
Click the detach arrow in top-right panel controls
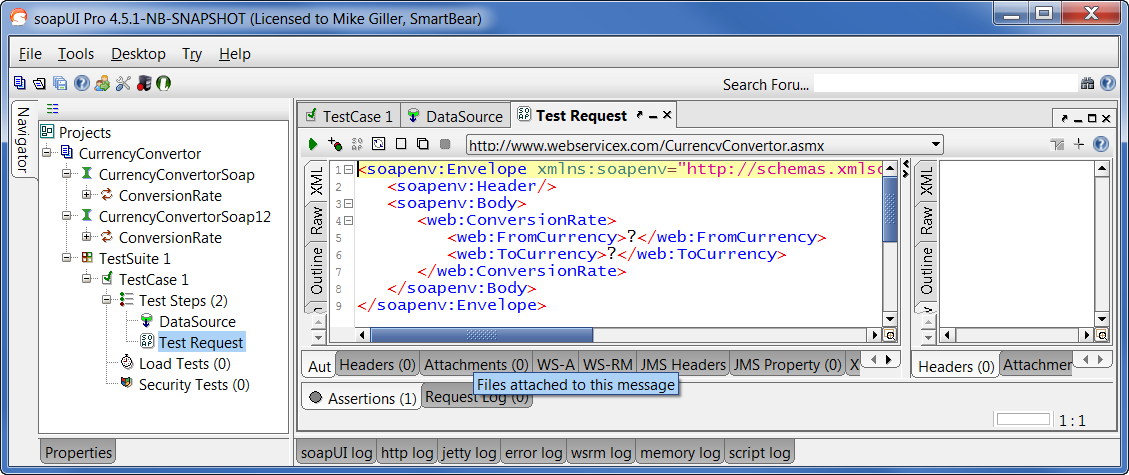(1063, 119)
